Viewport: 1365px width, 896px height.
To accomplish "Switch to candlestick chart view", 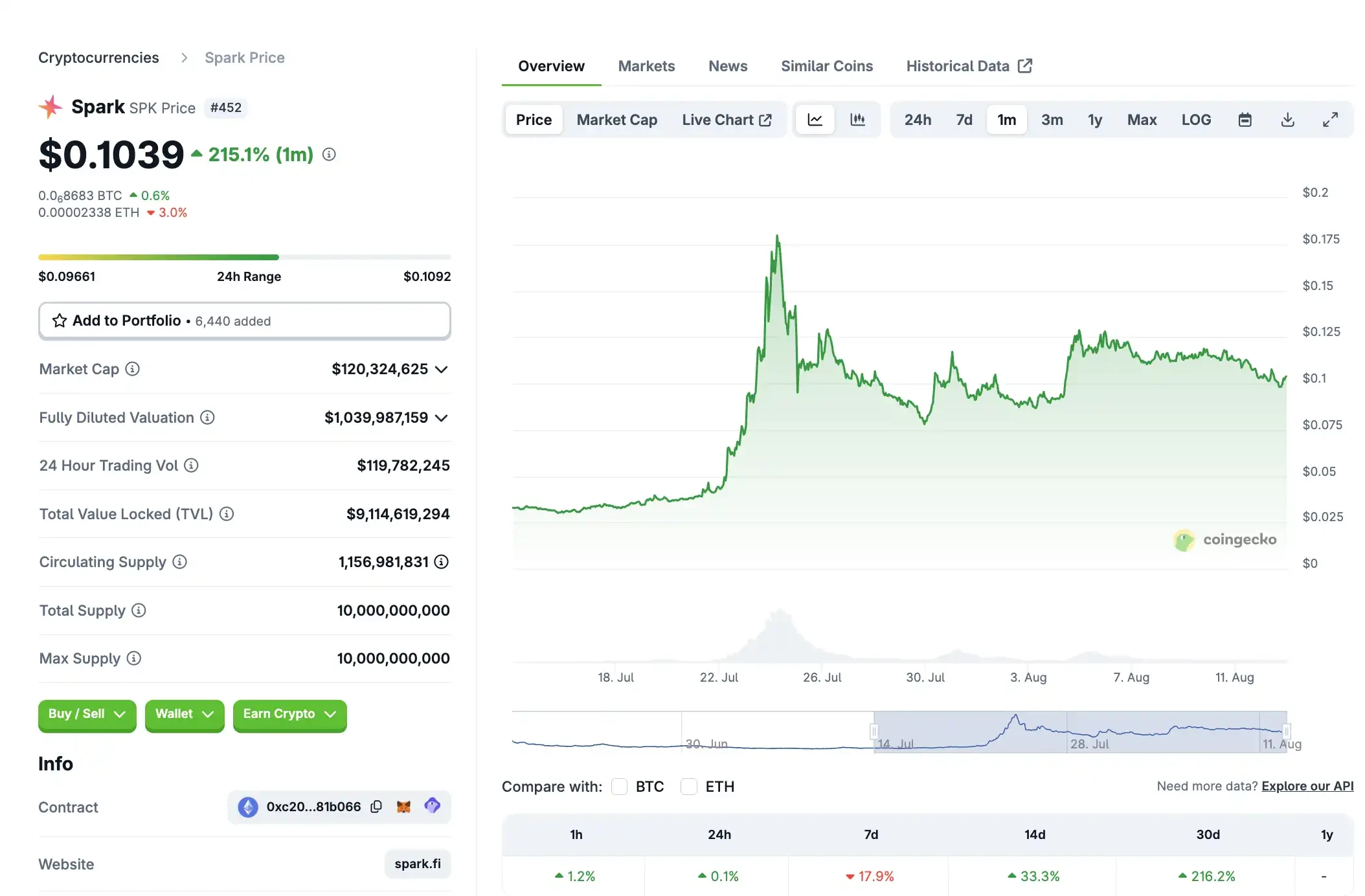I will tap(859, 119).
